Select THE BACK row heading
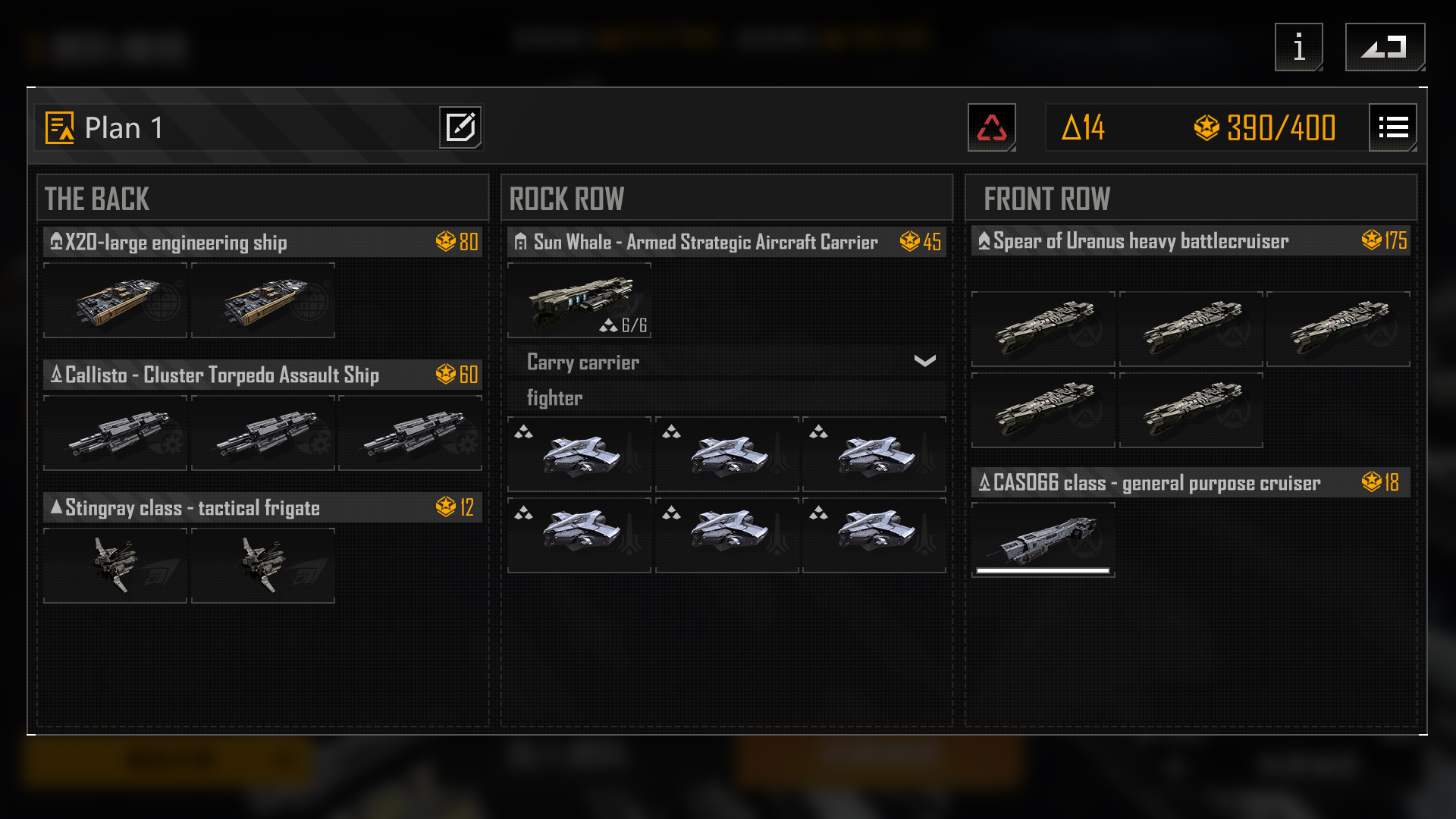 97,199
